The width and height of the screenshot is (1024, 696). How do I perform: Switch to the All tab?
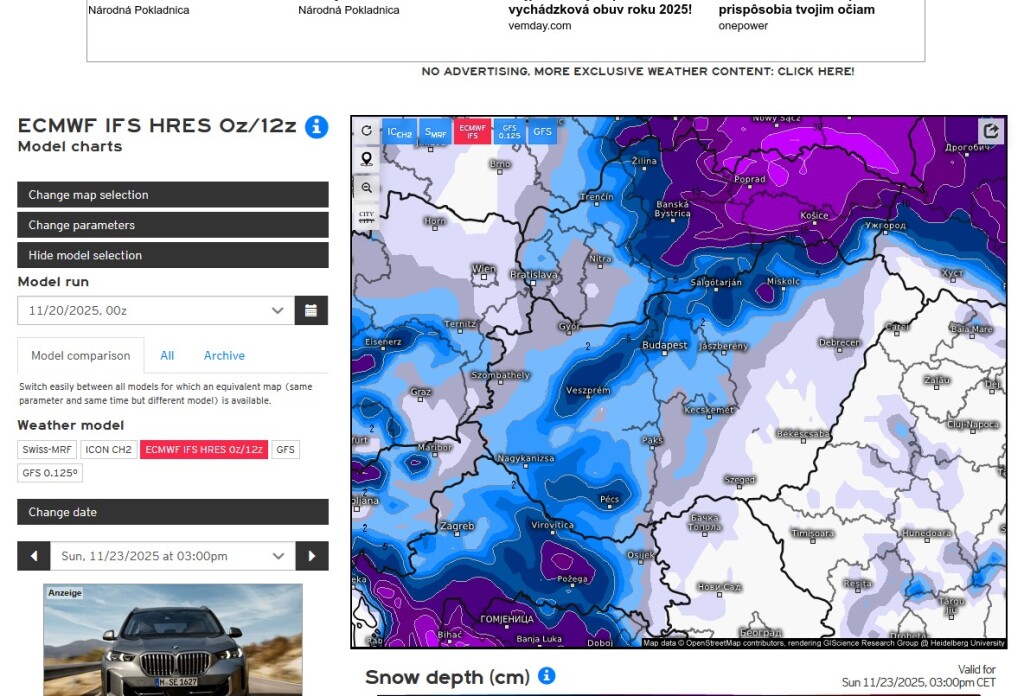(x=167, y=356)
